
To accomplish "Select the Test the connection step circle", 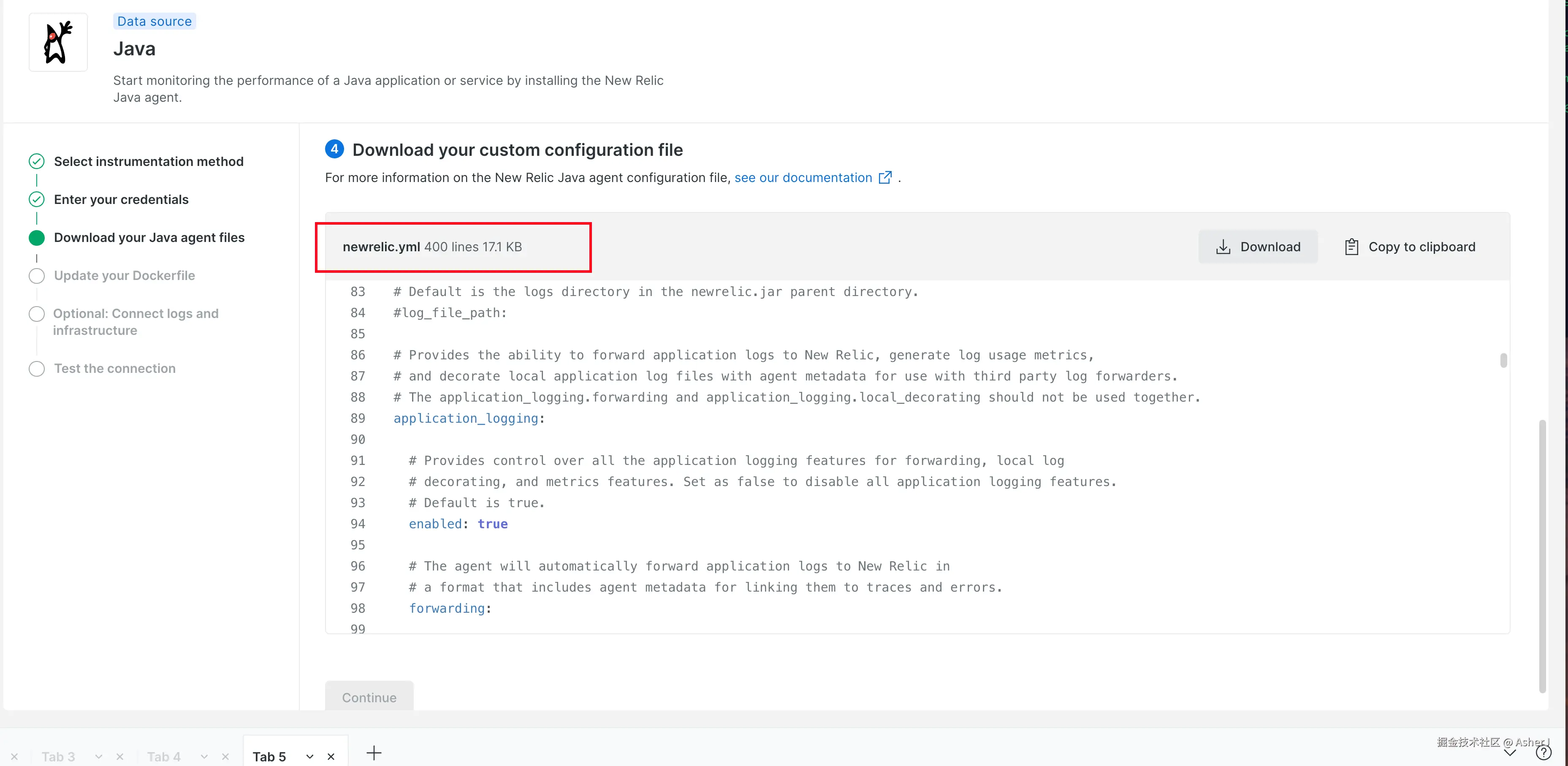I will (37, 368).
